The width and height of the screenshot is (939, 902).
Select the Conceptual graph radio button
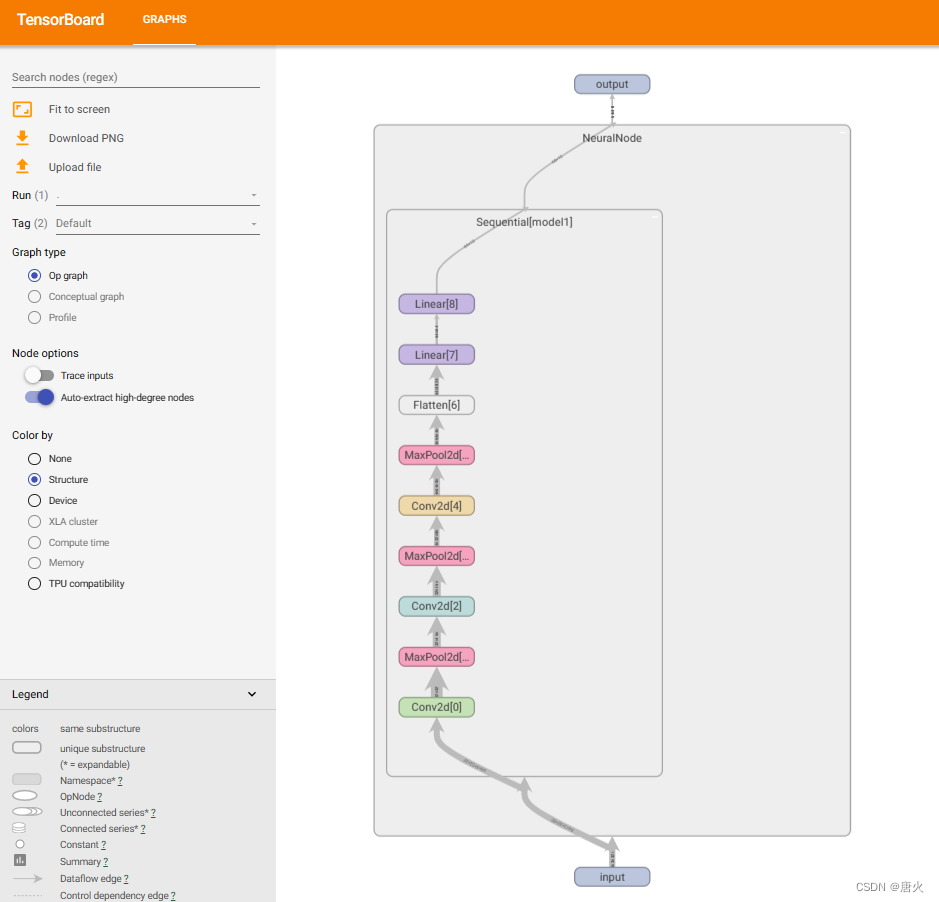35,296
